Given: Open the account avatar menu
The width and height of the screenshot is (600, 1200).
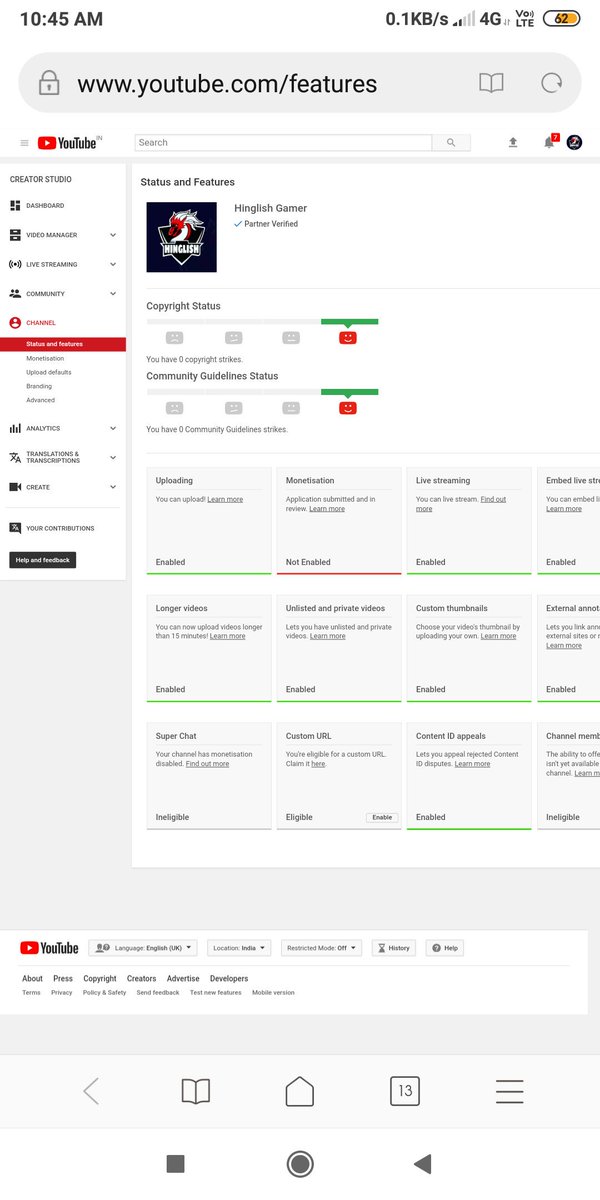Looking at the screenshot, I should (x=575, y=143).
